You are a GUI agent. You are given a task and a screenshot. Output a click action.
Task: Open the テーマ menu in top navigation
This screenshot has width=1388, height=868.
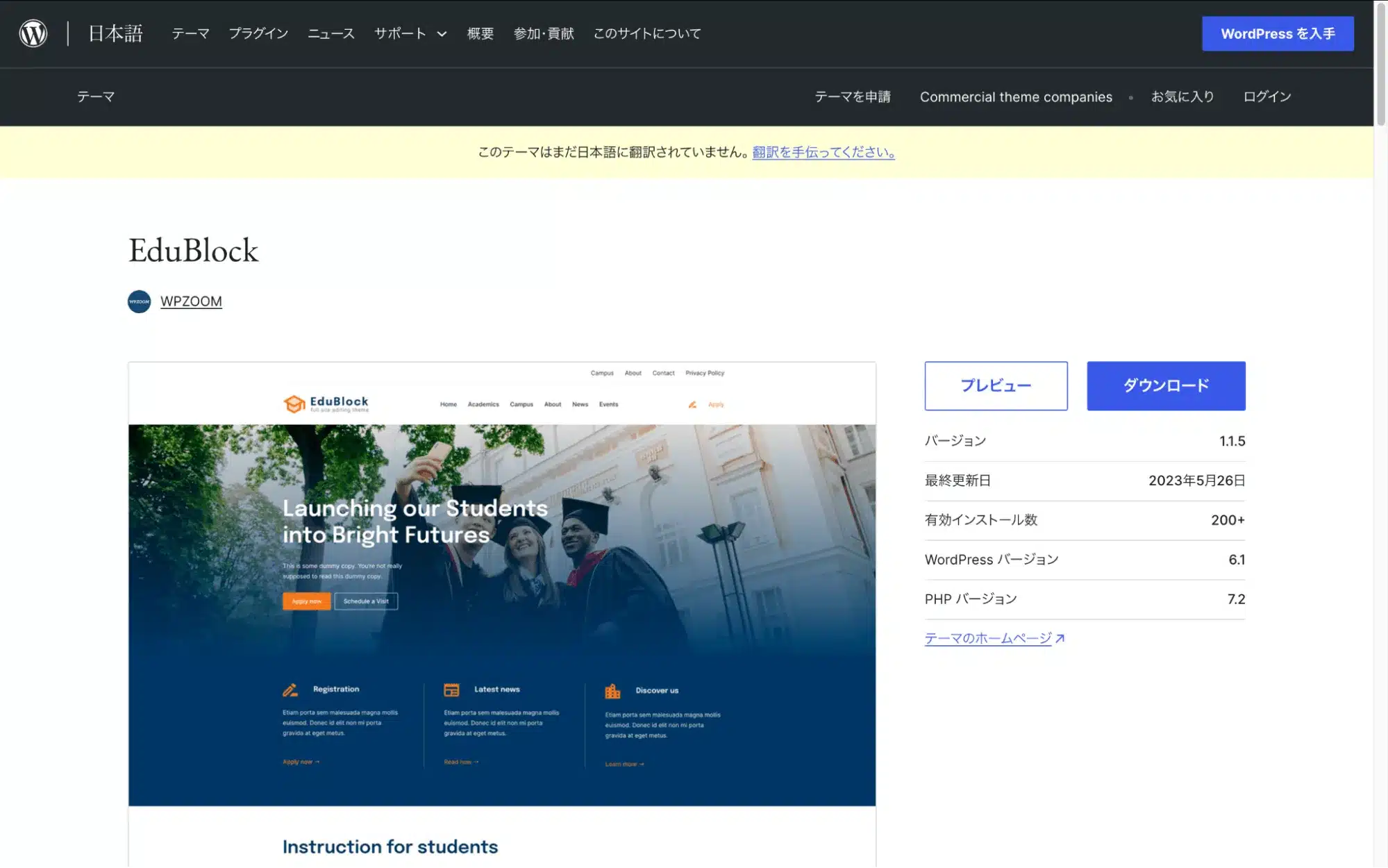(190, 33)
